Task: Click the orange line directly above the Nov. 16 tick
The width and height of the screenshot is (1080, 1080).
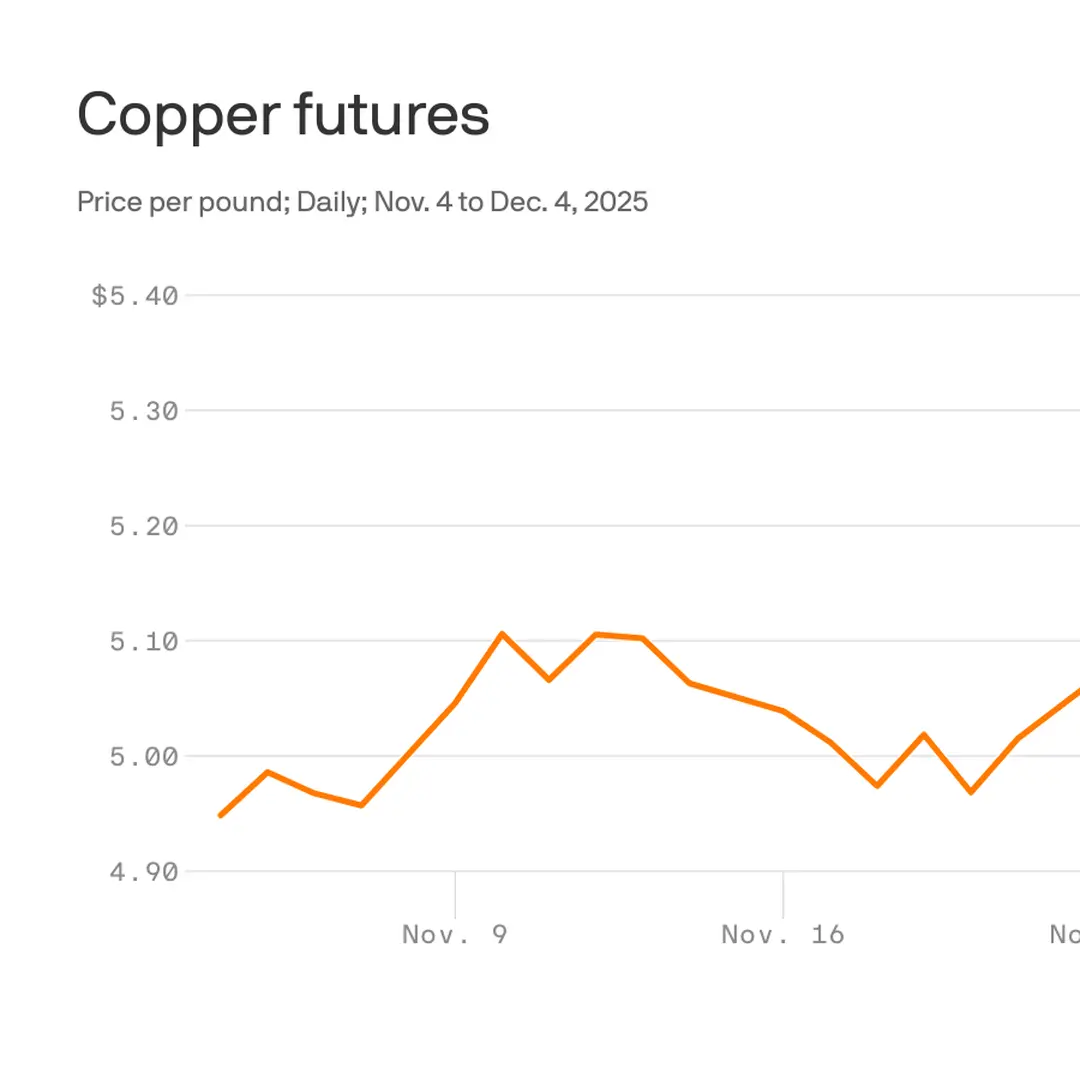Action: coord(783,711)
